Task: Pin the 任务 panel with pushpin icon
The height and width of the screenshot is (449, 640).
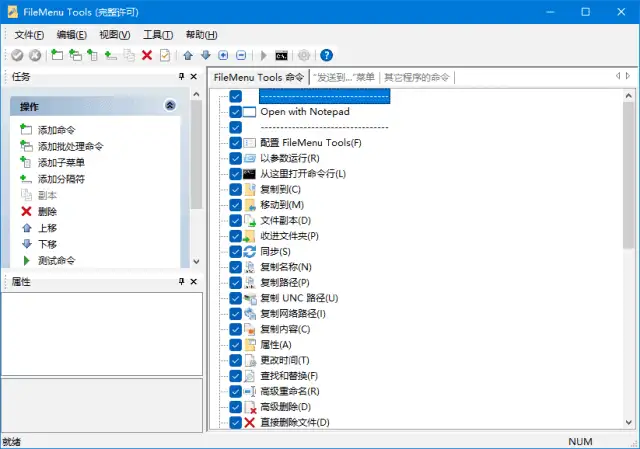Action: (x=181, y=77)
